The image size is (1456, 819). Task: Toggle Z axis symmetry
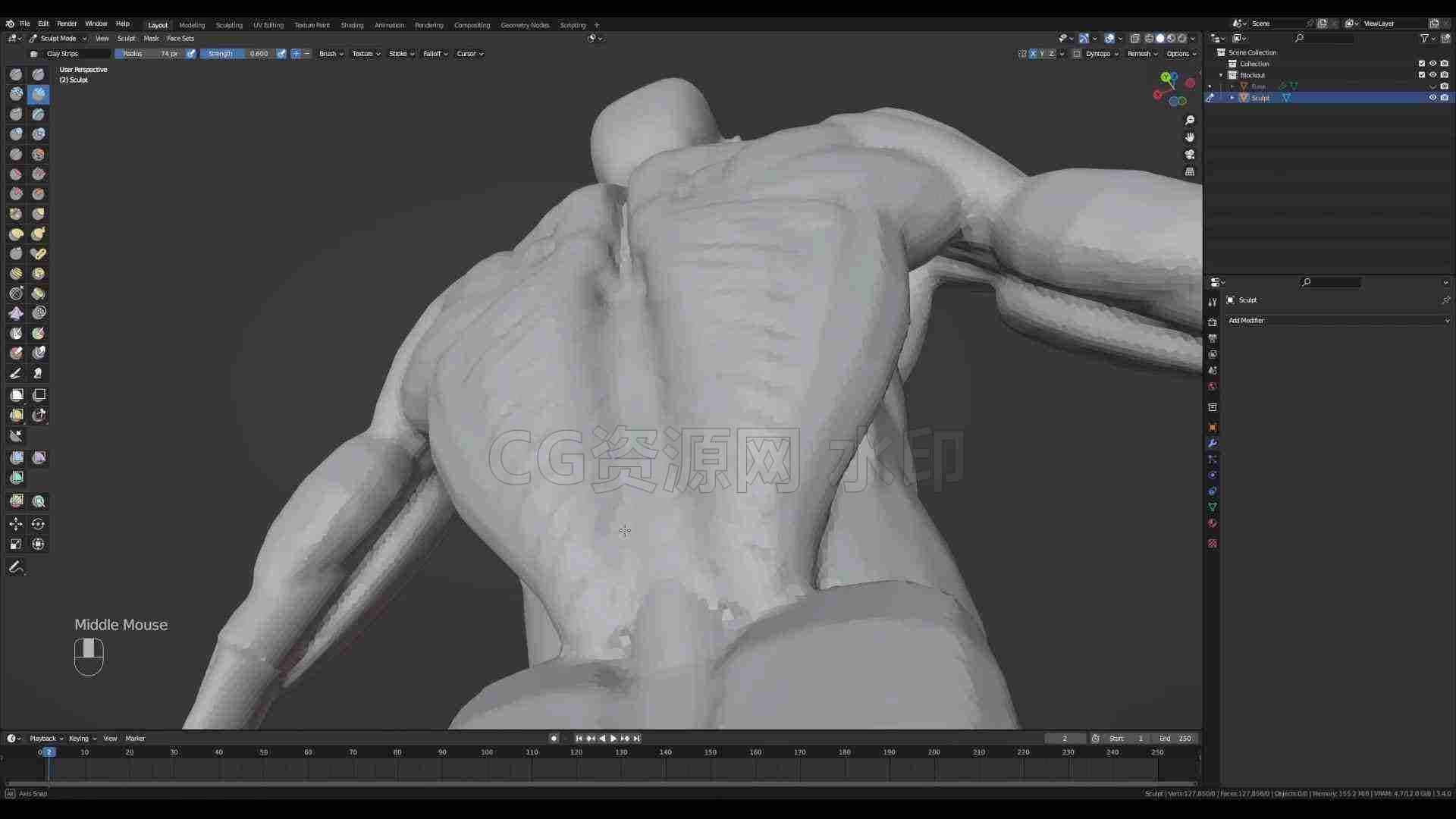click(x=1051, y=54)
